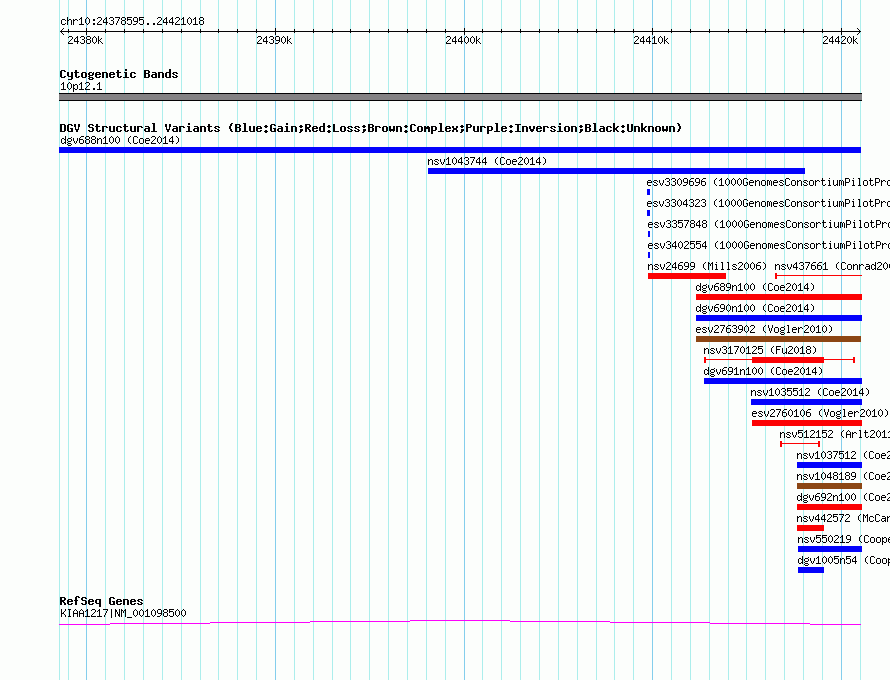Open dgv691n100 (Coe2014) variant
This screenshot has height=680, width=890.
(x=763, y=371)
